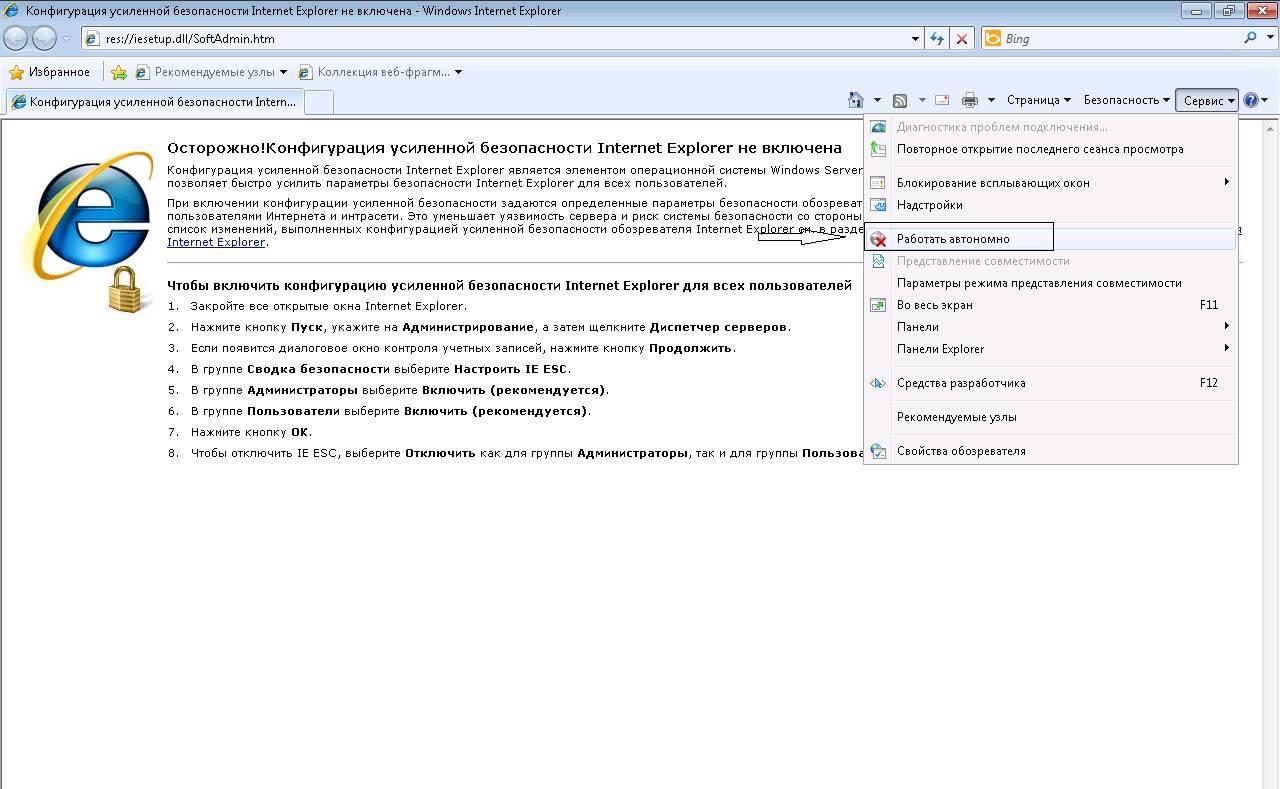Viewport: 1280px width, 789px height.
Task: Click the bold text "Диспетчер серверов"
Action: coord(719,327)
